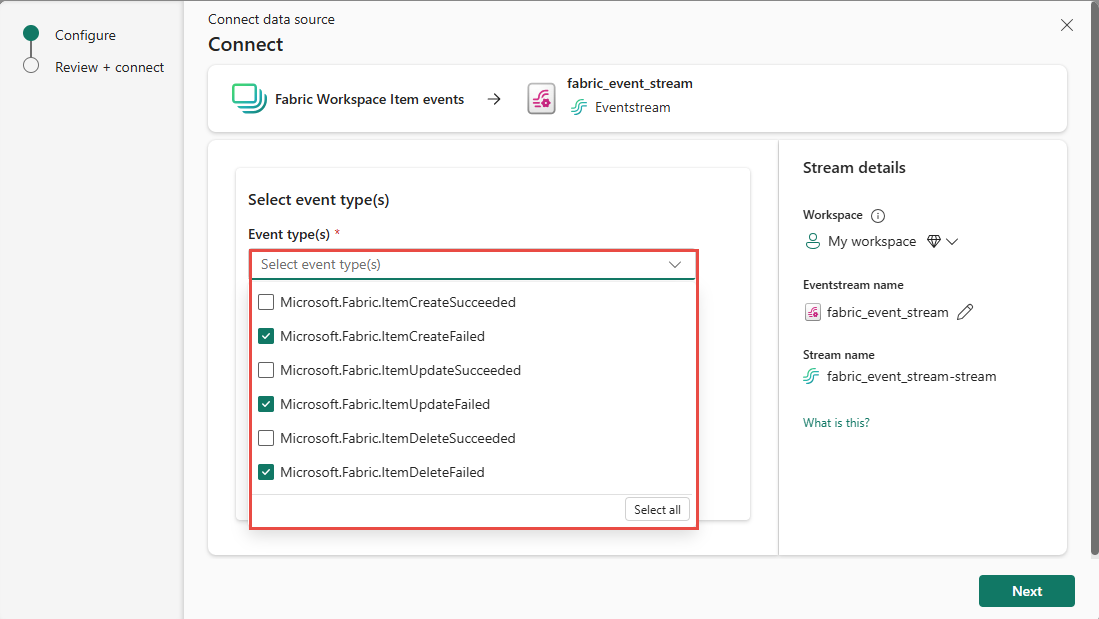
Task: Click the Next button
Action: click(x=1027, y=591)
